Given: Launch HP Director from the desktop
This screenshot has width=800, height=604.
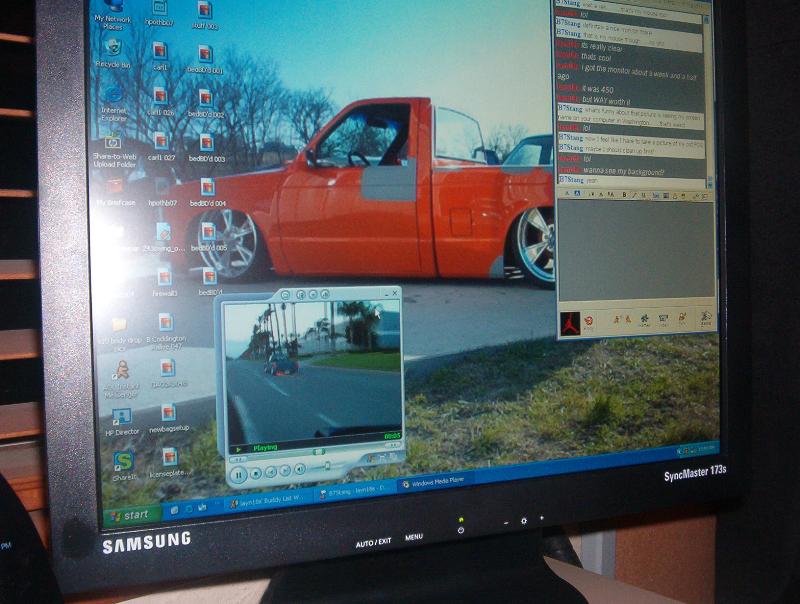Looking at the screenshot, I should (x=121, y=419).
